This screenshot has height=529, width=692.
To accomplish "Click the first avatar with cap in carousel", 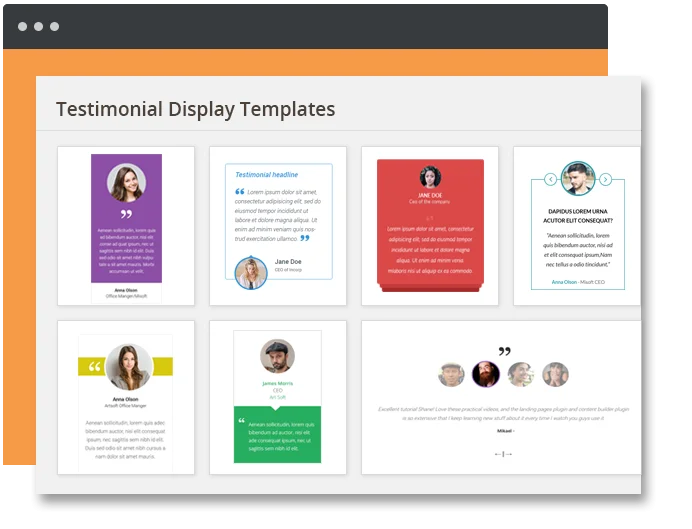I will (451, 375).
